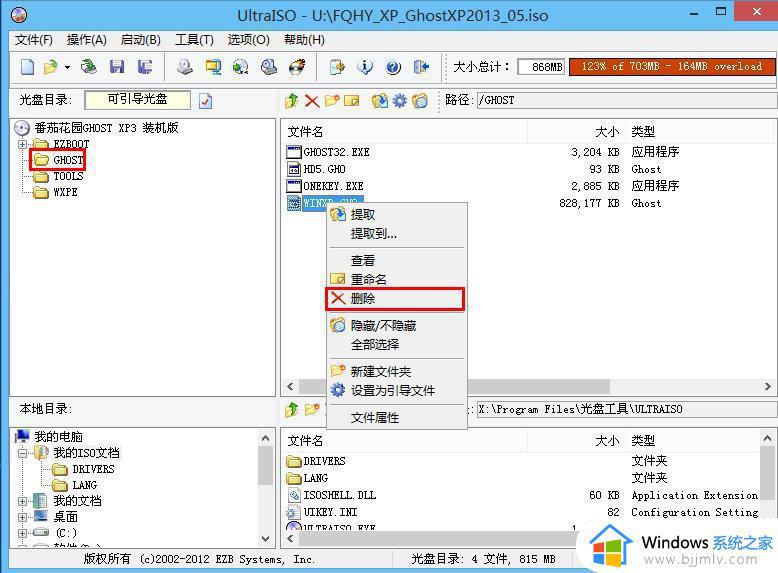Image resolution: width=778 pixels, height=573 pixels.
Task: Click the Add files toolbar icon
Action: (337, 66)
